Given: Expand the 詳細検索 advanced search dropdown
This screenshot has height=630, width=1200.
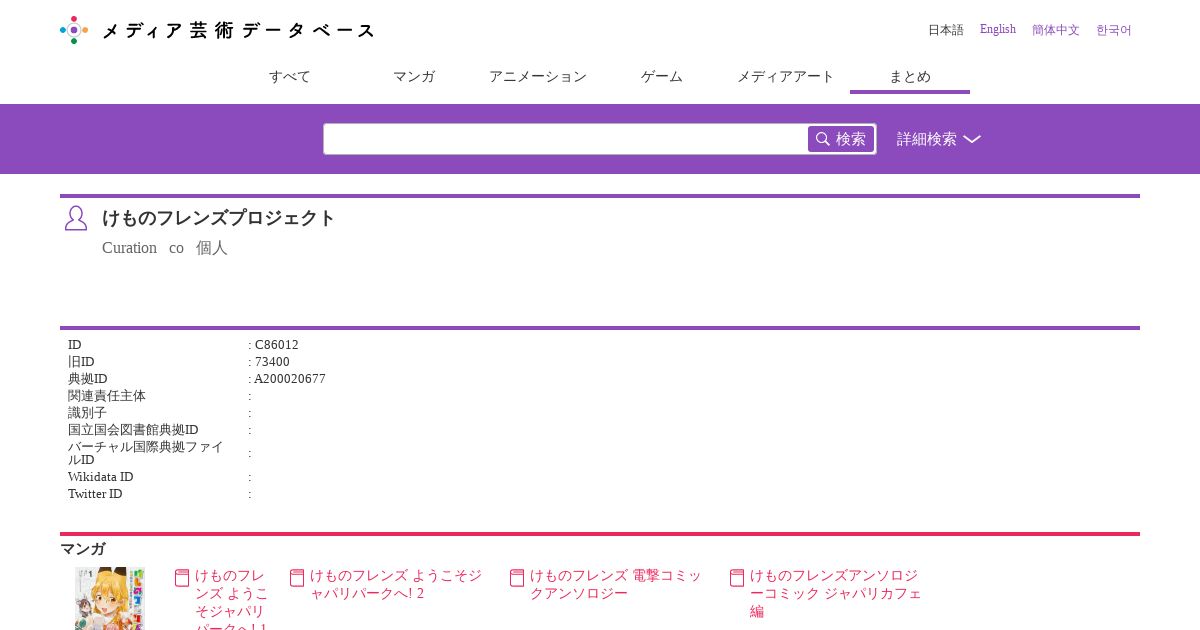Looking at the screenshot, I should 938,139.
